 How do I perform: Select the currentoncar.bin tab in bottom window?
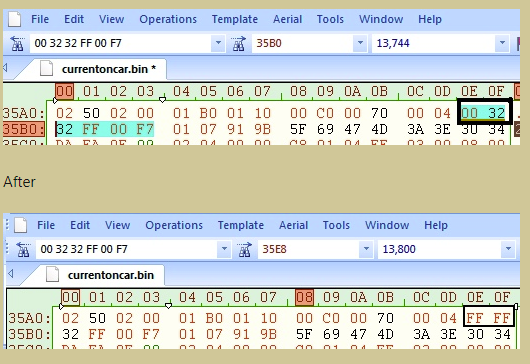pyautogui.click(x=111, y=275)
